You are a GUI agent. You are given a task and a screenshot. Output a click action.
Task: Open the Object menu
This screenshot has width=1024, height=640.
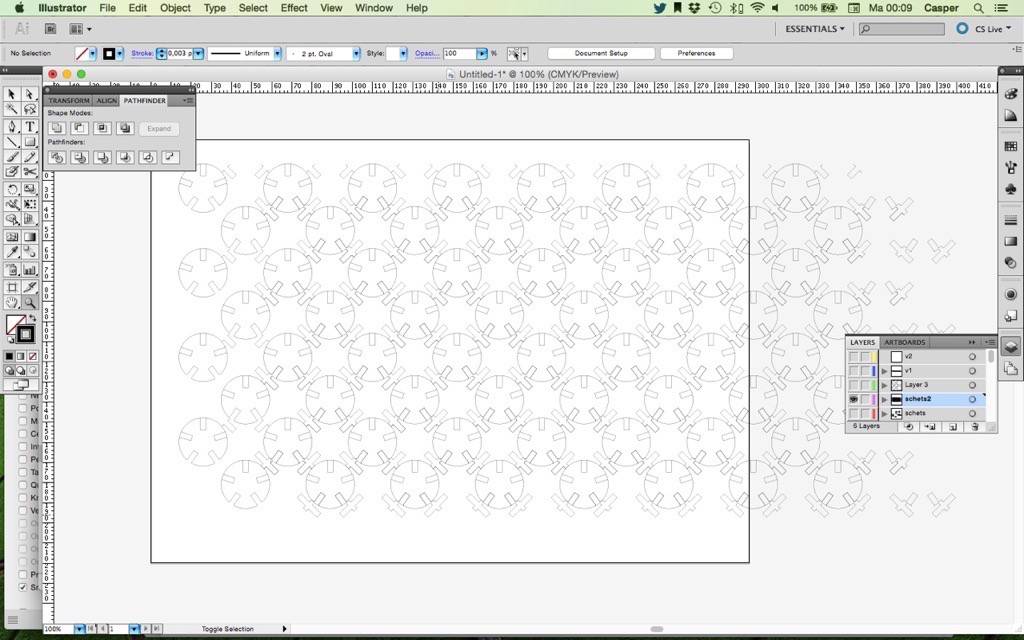(x=175, y=8)
